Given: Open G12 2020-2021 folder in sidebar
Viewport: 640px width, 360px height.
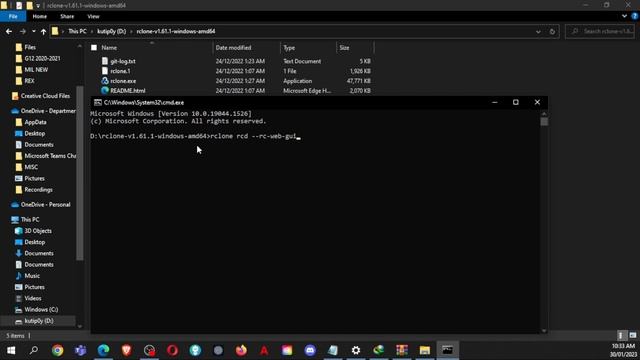Looking at the screenshot, I should 42,58.
